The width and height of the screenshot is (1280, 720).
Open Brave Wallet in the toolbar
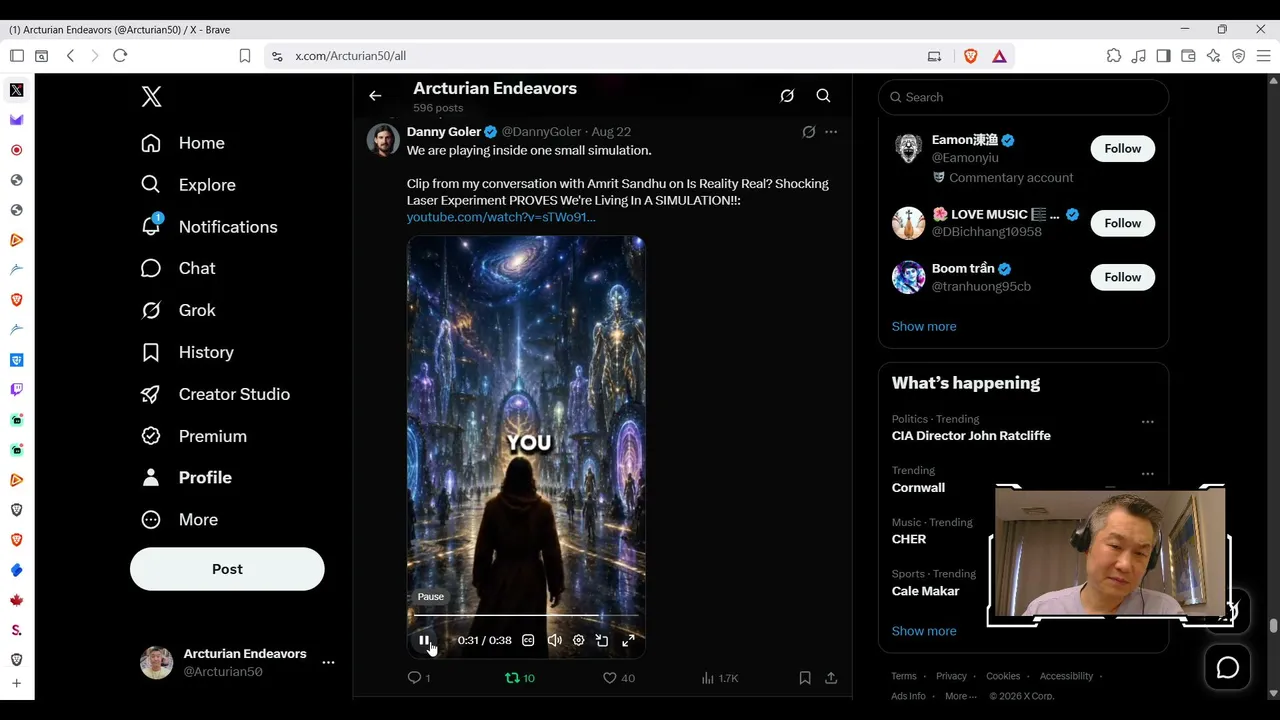(1188, 56)
